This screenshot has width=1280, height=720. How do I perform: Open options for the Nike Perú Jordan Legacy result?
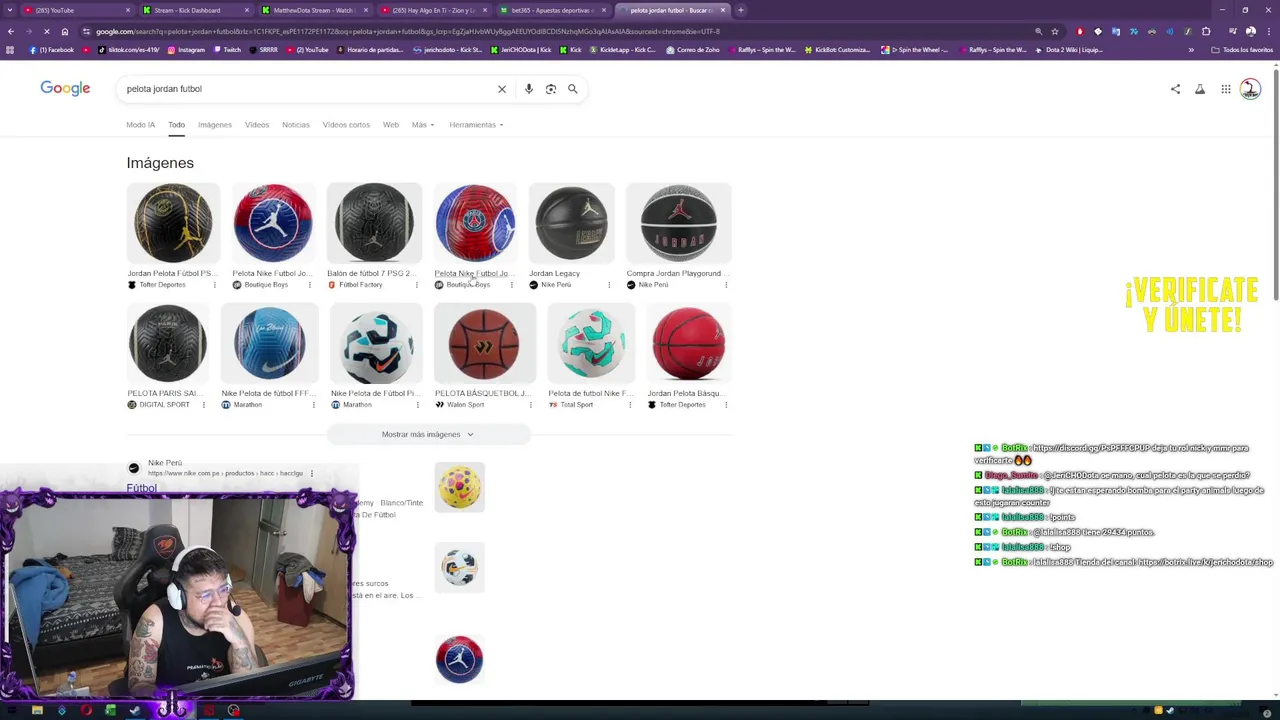pyautogui.click(x=608, y=285)
